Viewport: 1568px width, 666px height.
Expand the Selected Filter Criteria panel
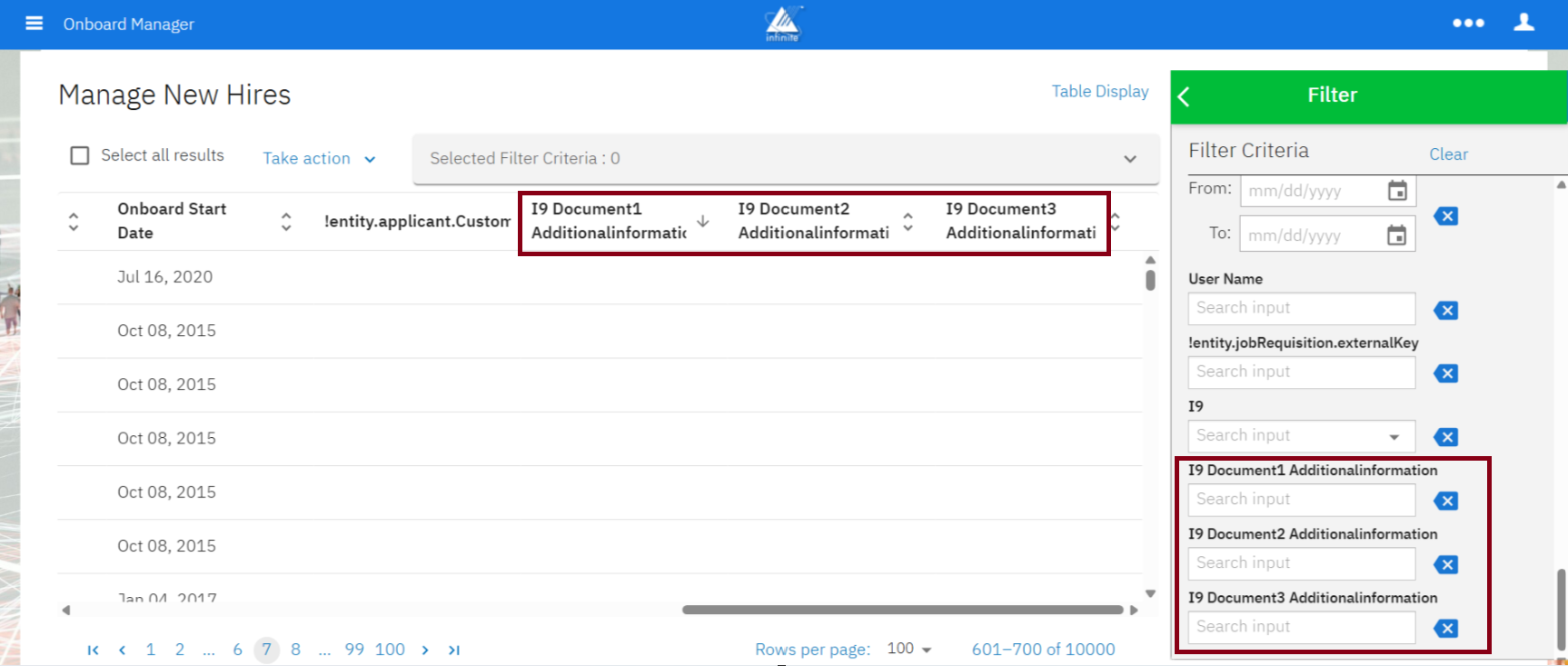[1129, 159]
